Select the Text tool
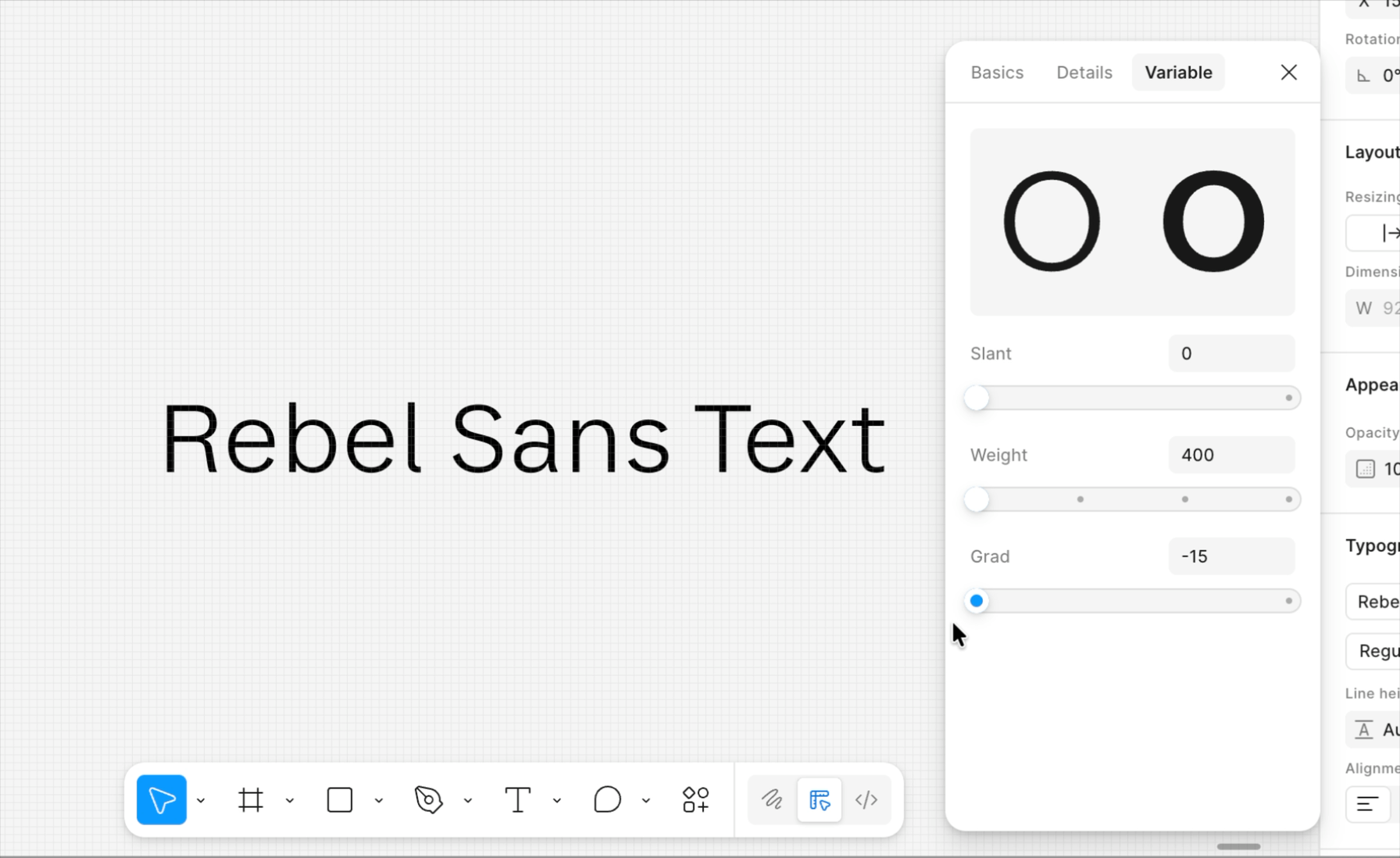The height and width of the screenshot is (858, 1400). (x=517, y=799)
